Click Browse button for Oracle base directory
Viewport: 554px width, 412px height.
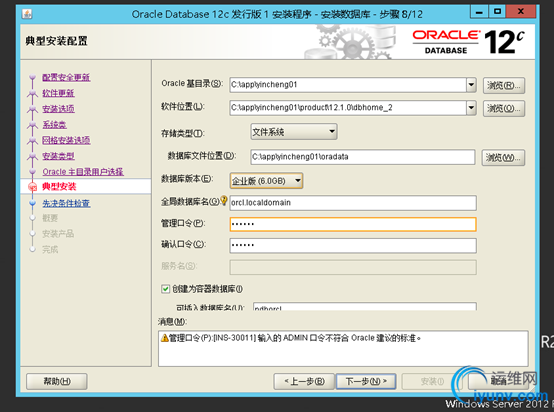click(x=504, y=86)
